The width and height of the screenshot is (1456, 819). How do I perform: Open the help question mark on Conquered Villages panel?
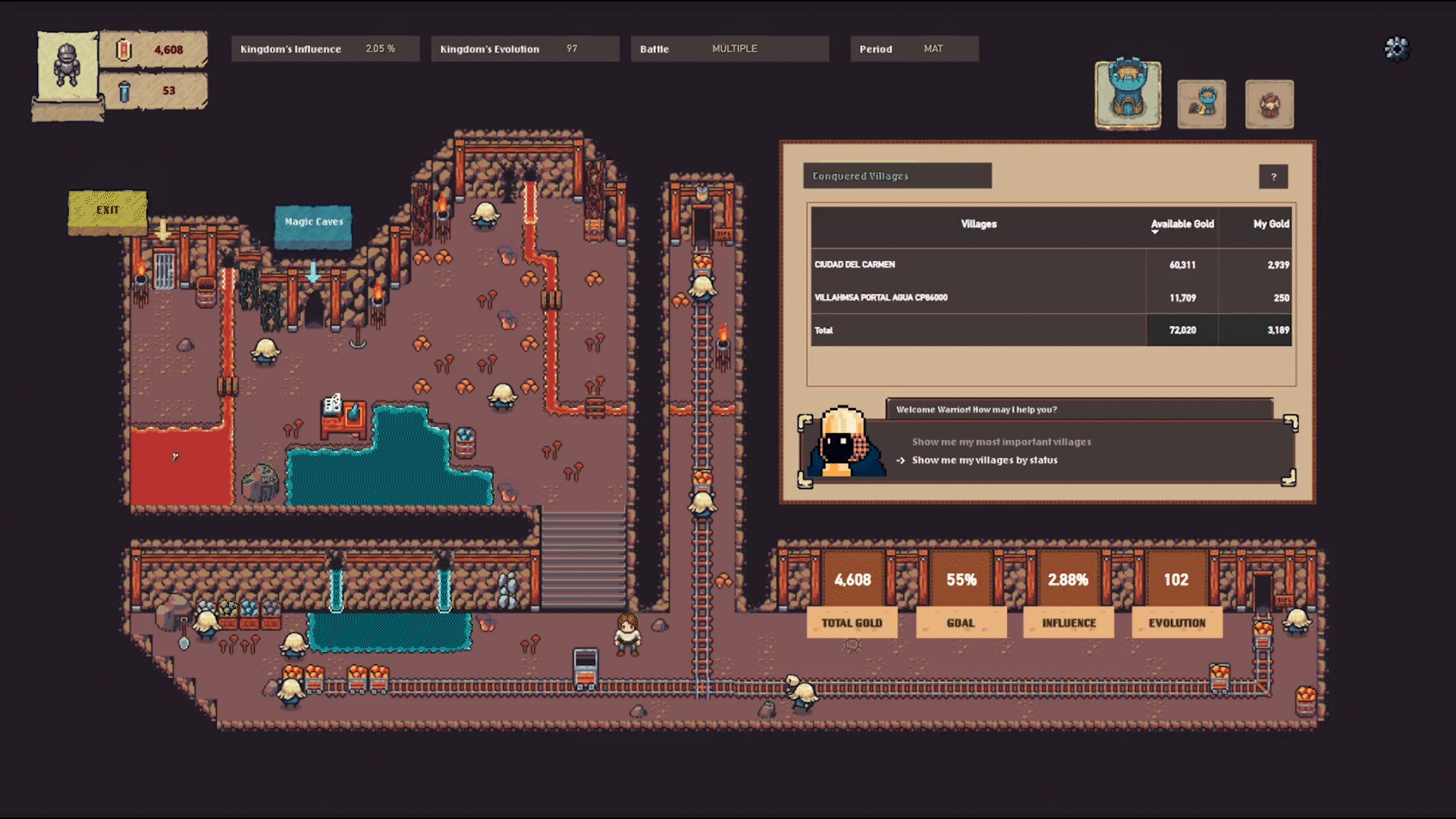[x=1274, y=177]
